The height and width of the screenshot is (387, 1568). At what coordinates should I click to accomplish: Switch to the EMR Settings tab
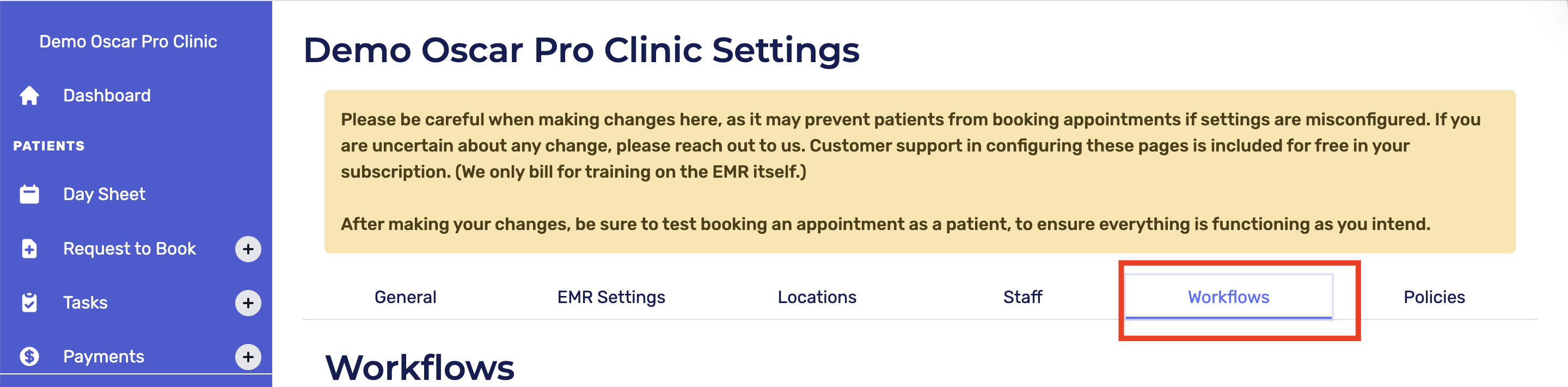(611, 298)
